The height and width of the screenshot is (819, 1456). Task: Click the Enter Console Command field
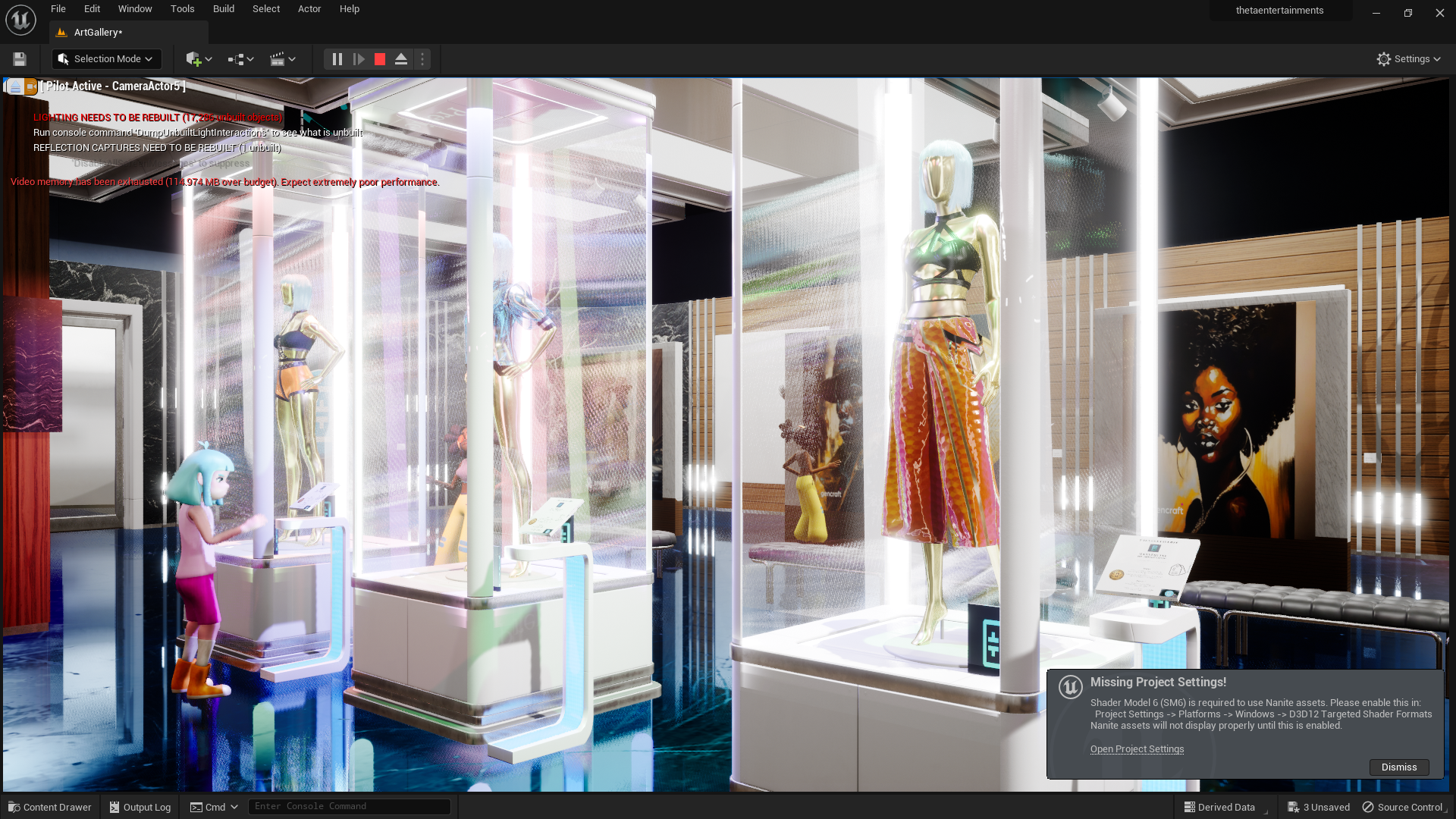pyautogui.click(x=349, y=807)
